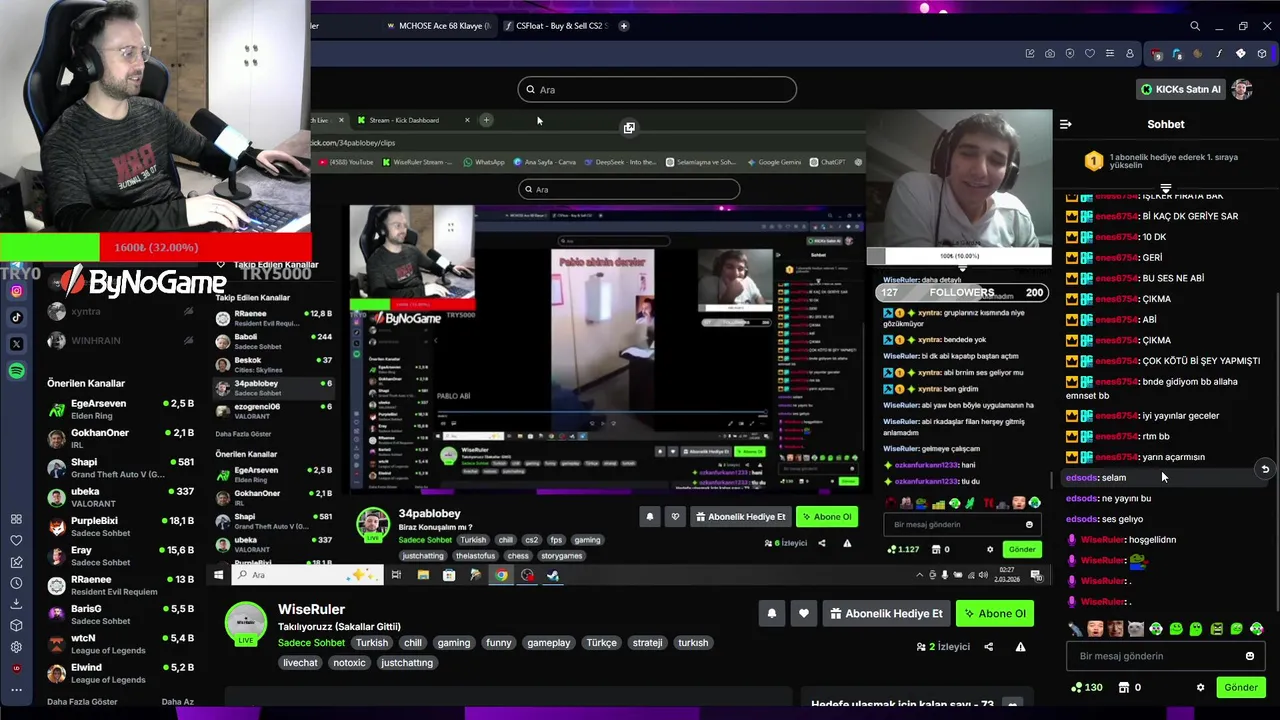Click the Sohbet chat panel header
The width and height of the screenshot is (1280, 720).
point(1166,124)
